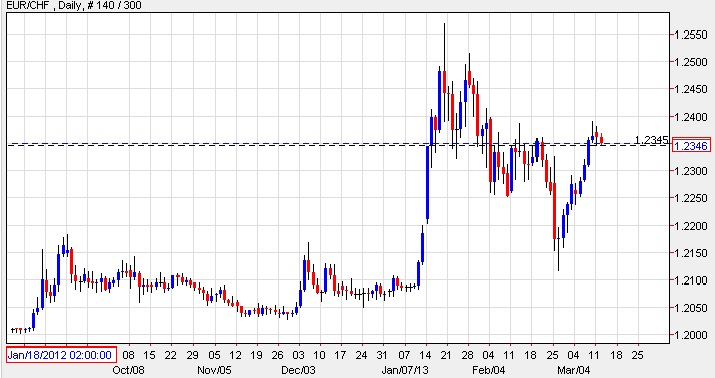Click the 1.2346 current price box
Screen dimensions: 715x378
[x=692, y=145]
